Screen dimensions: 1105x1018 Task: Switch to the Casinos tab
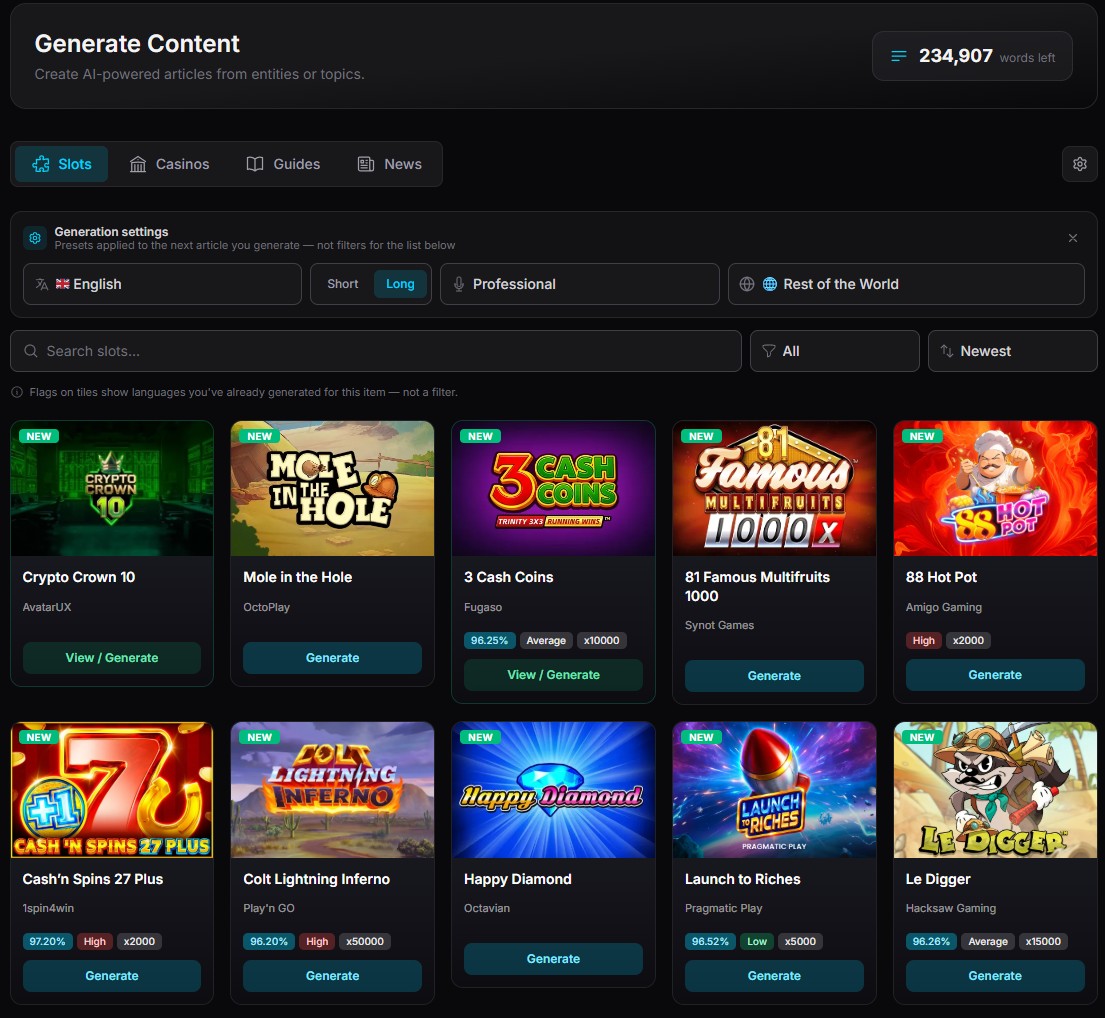coord(170,164)
